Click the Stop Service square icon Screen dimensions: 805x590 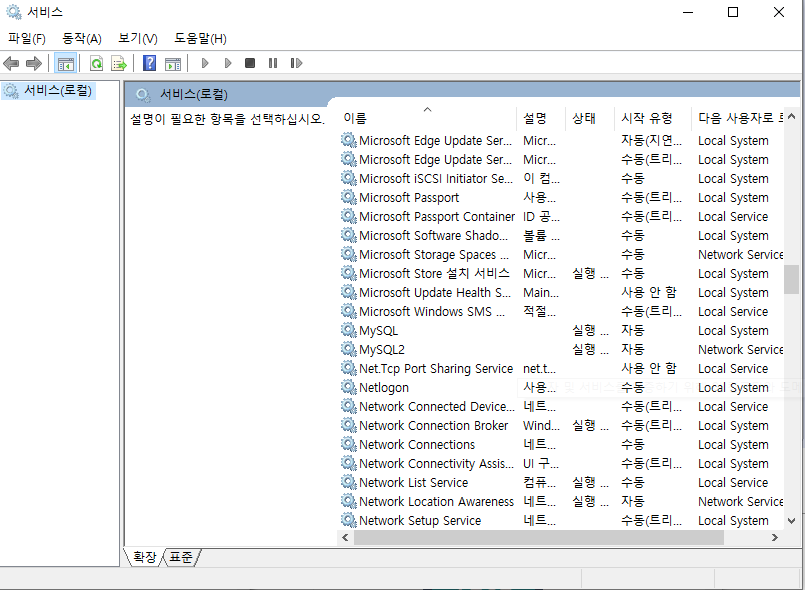tap(250, 63)
